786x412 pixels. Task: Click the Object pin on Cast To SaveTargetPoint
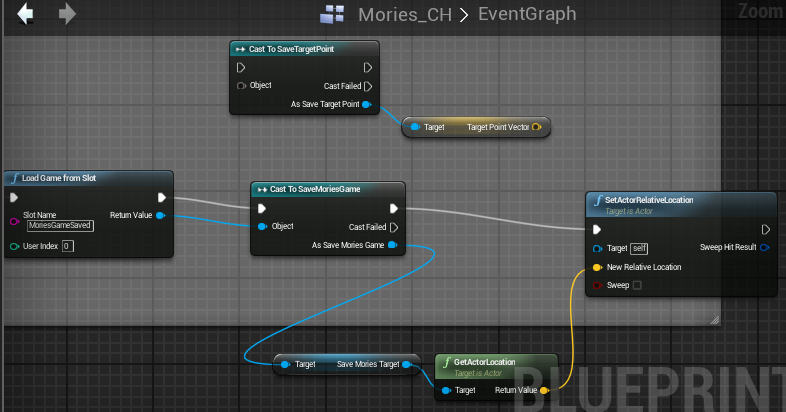241,86
